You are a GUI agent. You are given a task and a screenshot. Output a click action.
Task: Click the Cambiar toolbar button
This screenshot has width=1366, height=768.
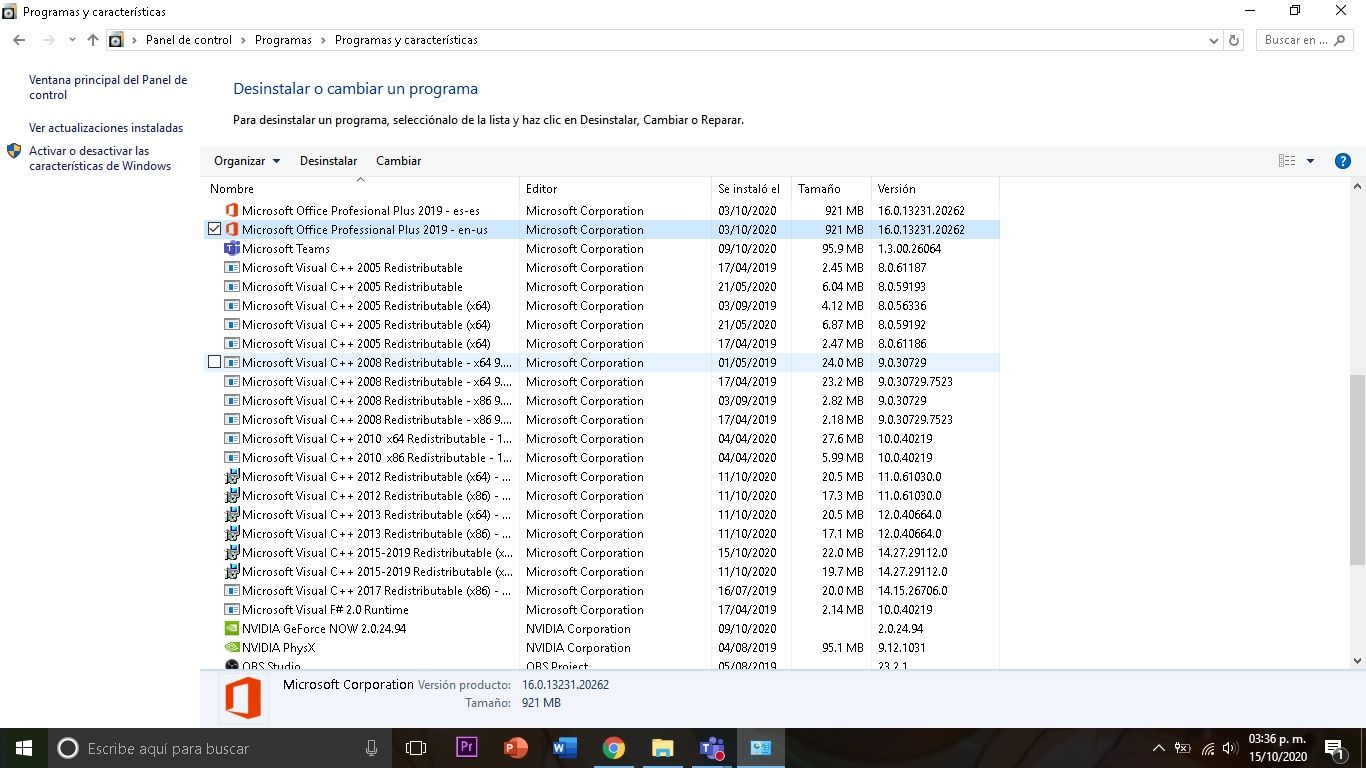[398, 161]
